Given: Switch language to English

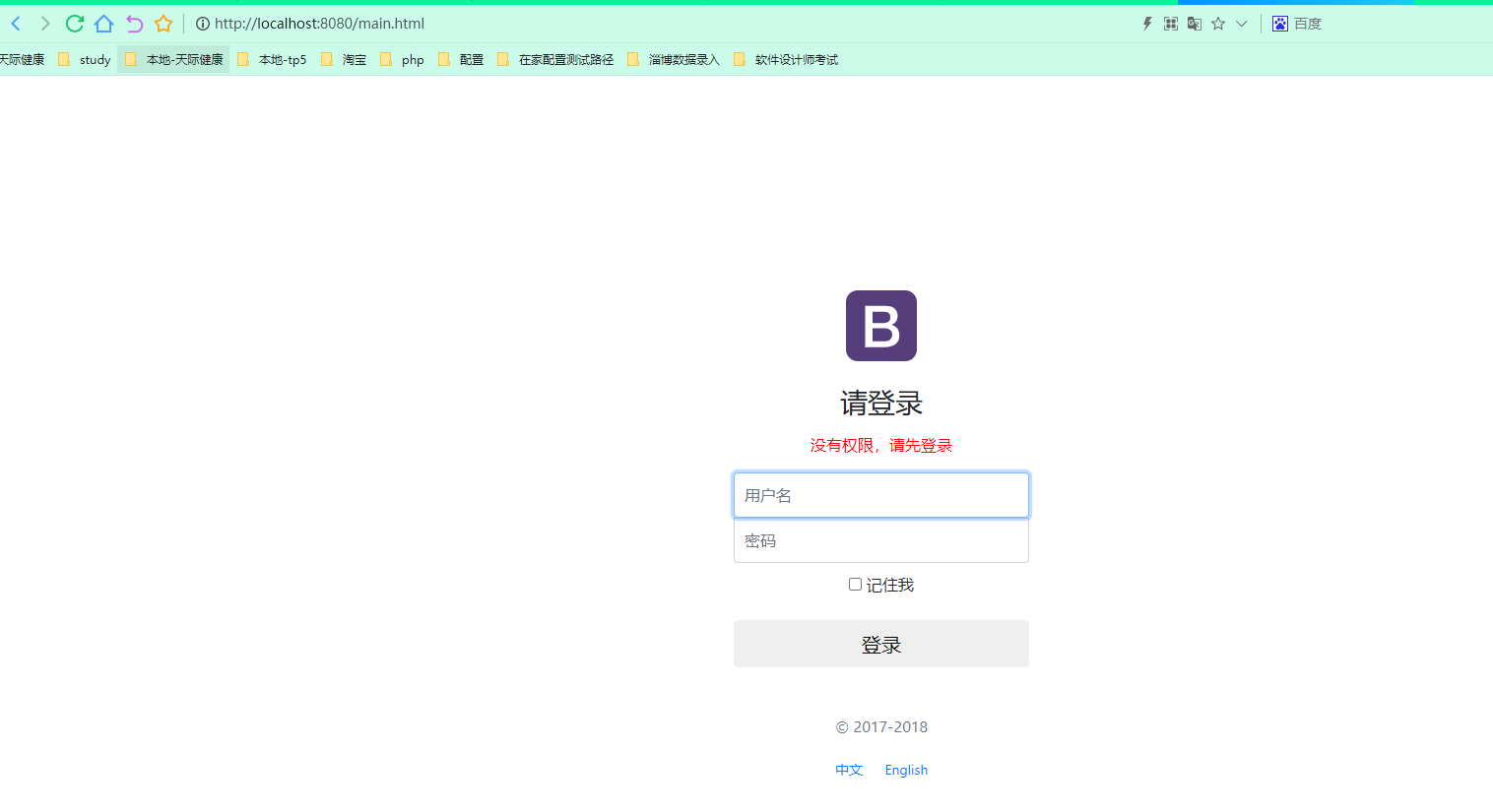Looking at the screenshot, I should click(905, 769).
